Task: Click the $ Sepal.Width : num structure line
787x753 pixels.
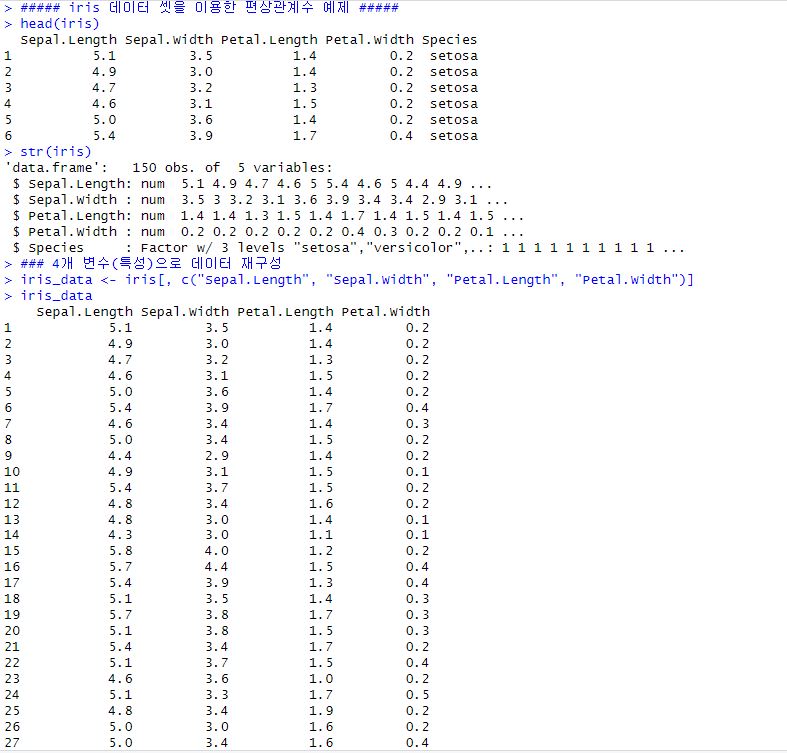Action: coord(260,200)
